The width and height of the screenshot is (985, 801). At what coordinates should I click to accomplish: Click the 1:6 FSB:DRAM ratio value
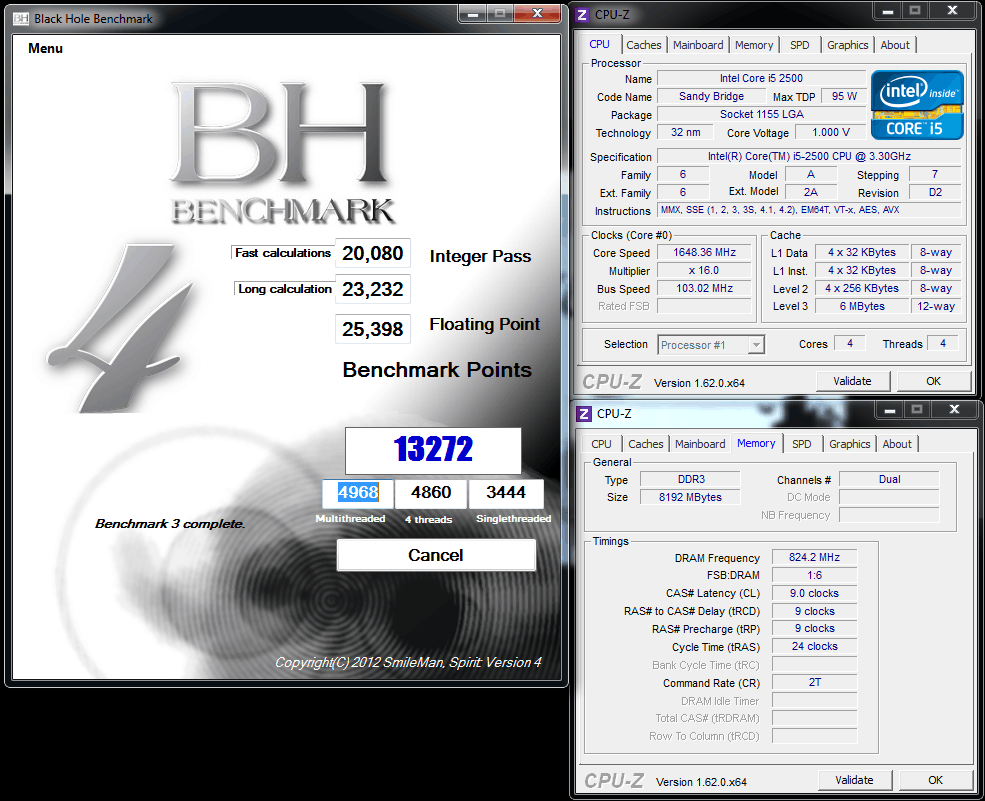814,575
